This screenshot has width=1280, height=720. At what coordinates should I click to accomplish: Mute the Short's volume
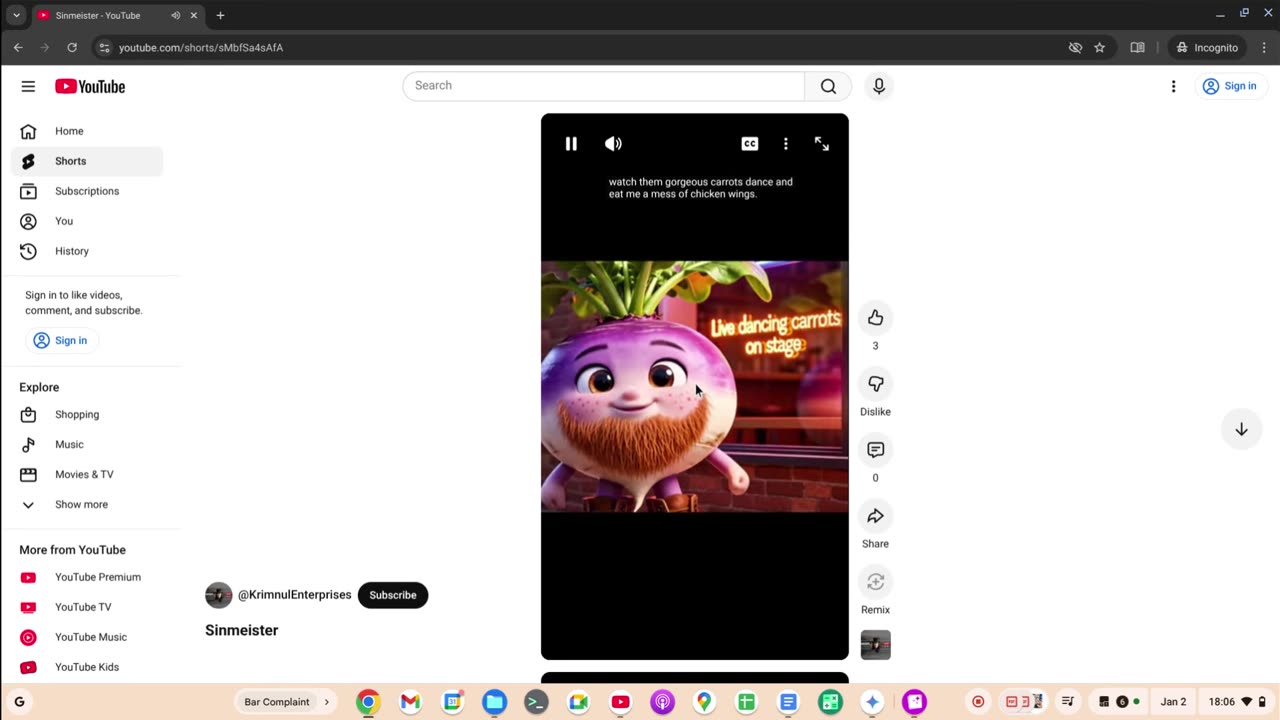(613, 144)
